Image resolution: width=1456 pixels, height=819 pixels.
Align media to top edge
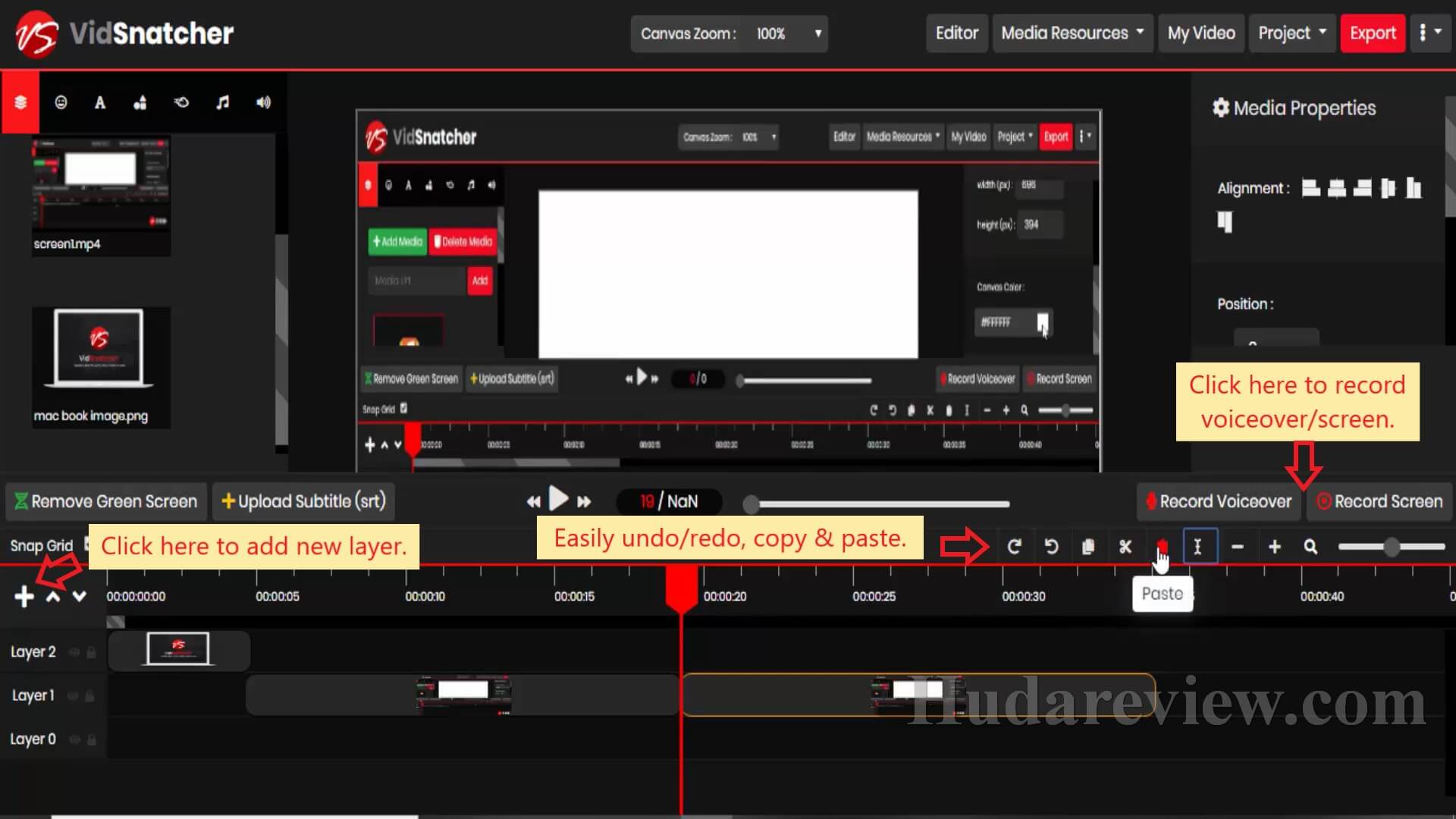click(1225, 221)
